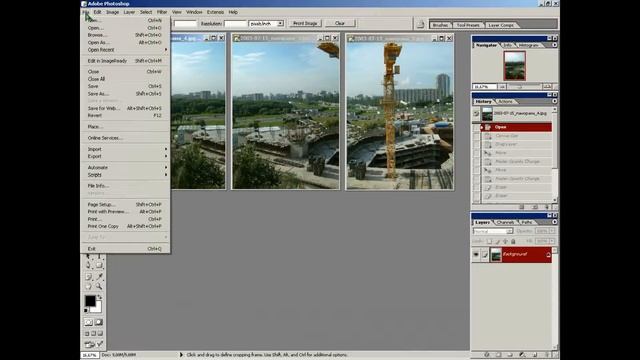640x360 pixels.
Task: Select the Zoom magnifier tool
Action: [99, 287]
